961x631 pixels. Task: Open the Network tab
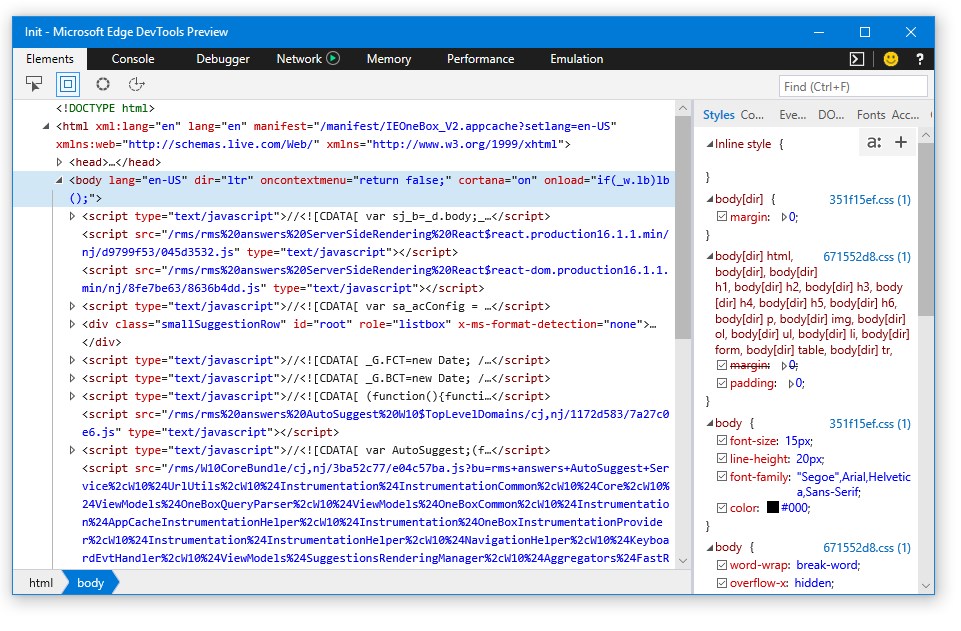(299, 59)
